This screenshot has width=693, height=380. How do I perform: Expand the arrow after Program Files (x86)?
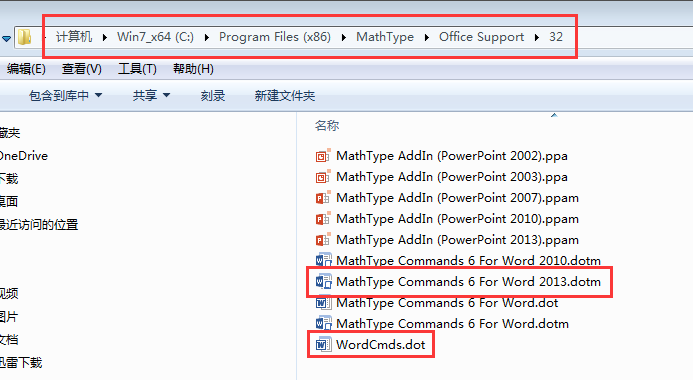(x=344, y=38)
